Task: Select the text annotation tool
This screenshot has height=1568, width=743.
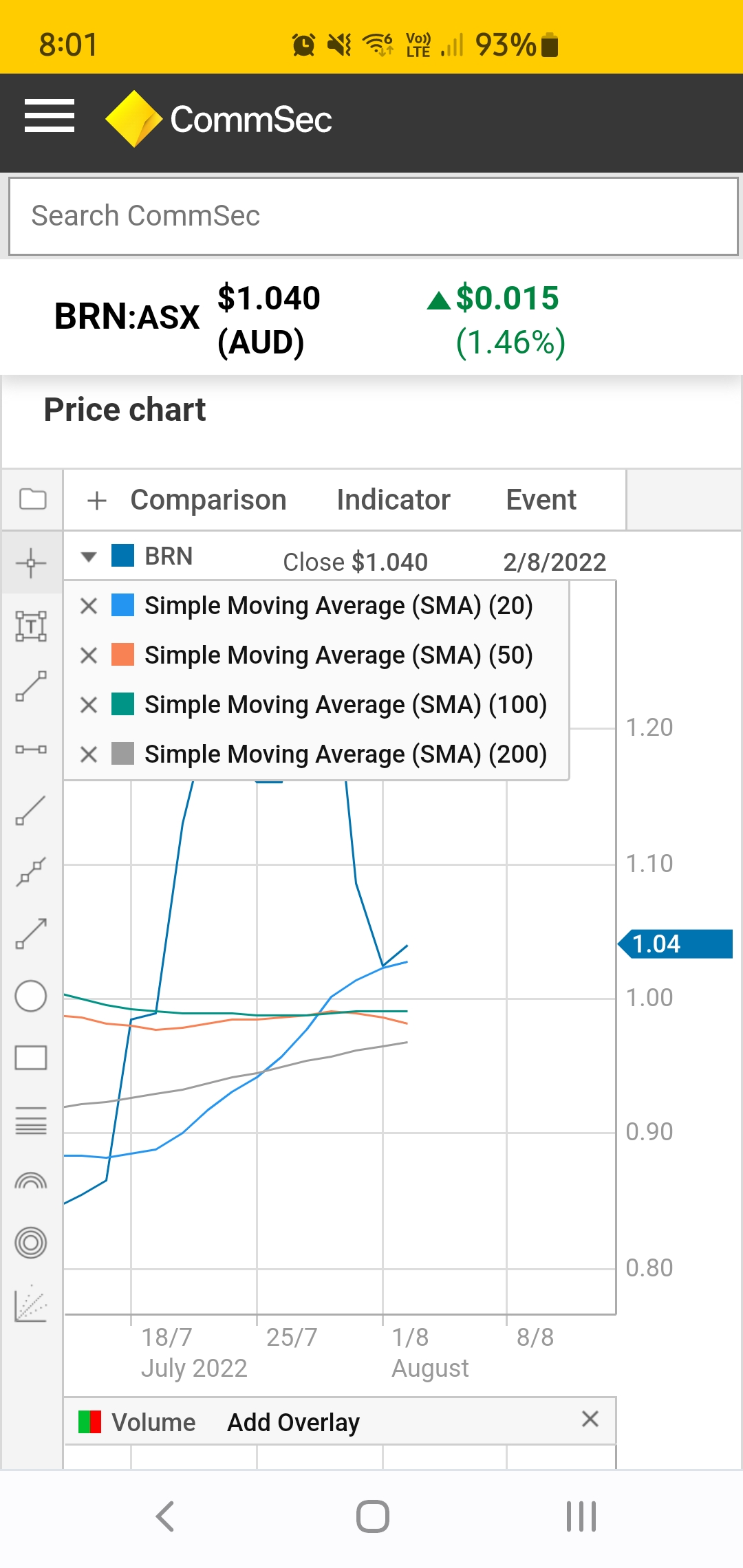Action: (31, 626)
